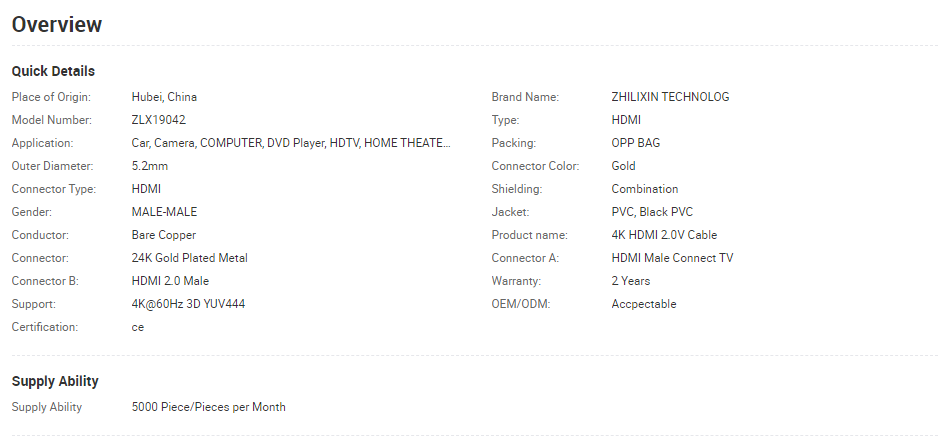Click the Overview heading
The height and width of the screenshot is (445, 950).
click(x=57, y=25)
